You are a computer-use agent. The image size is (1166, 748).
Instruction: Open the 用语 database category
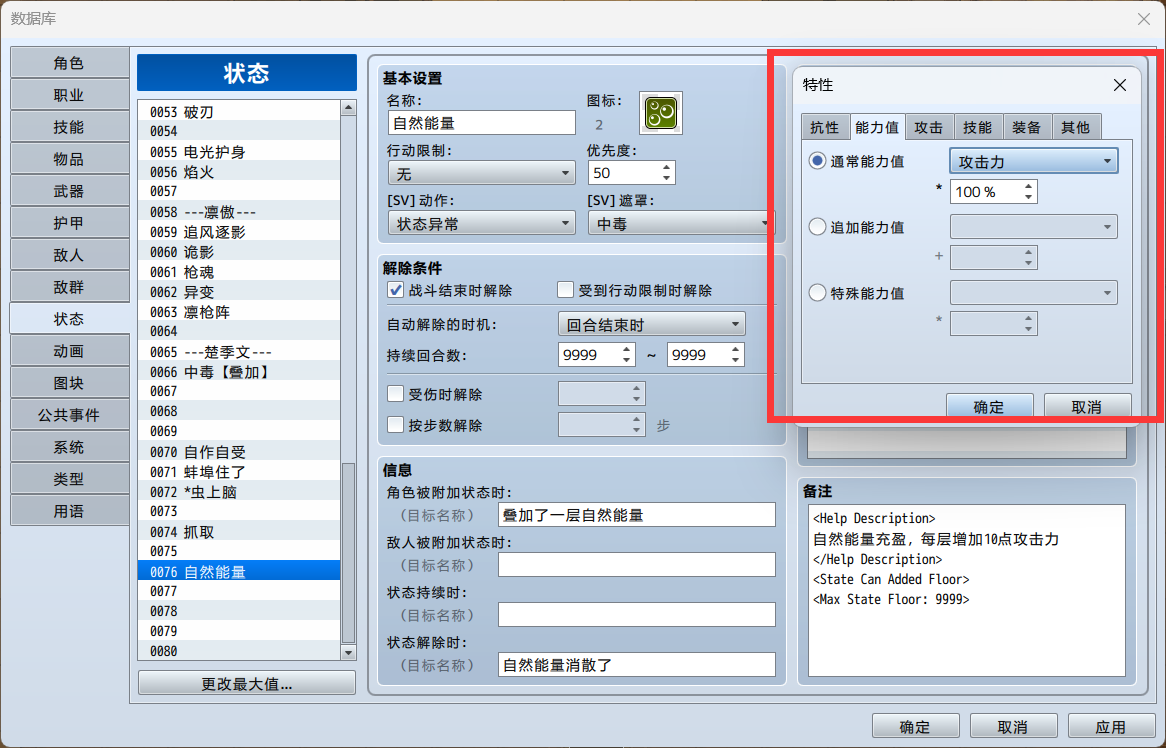coord(69,511)
